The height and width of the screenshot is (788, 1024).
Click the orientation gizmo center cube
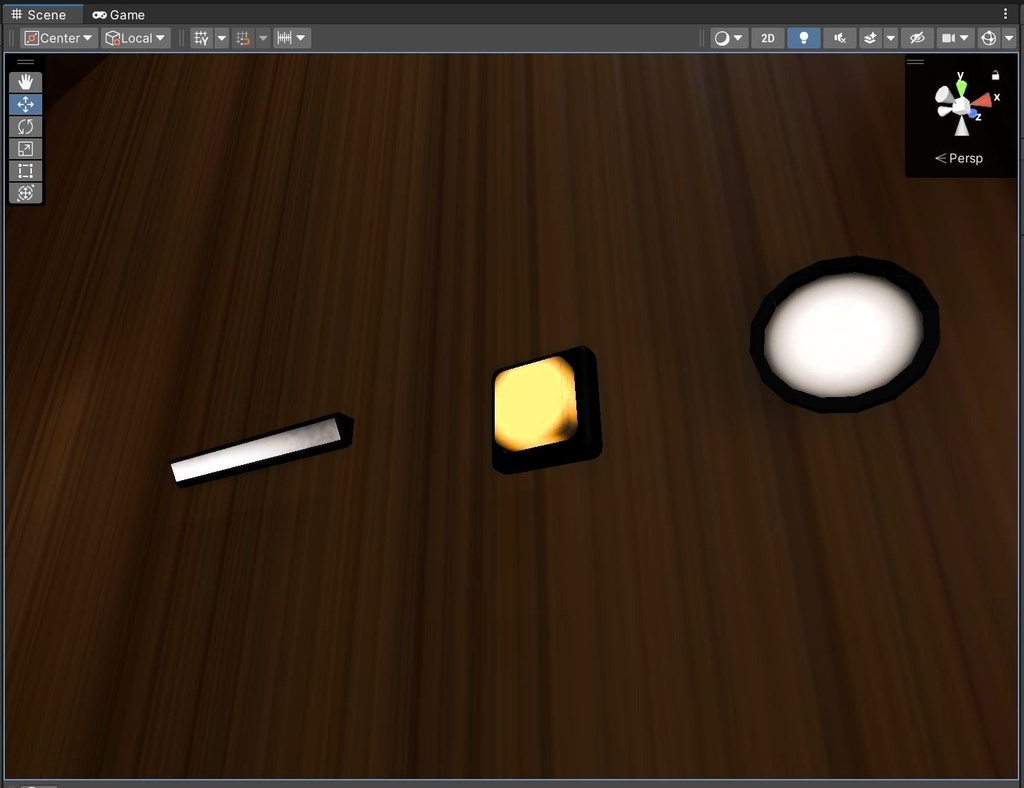click(x=961, y=106)
